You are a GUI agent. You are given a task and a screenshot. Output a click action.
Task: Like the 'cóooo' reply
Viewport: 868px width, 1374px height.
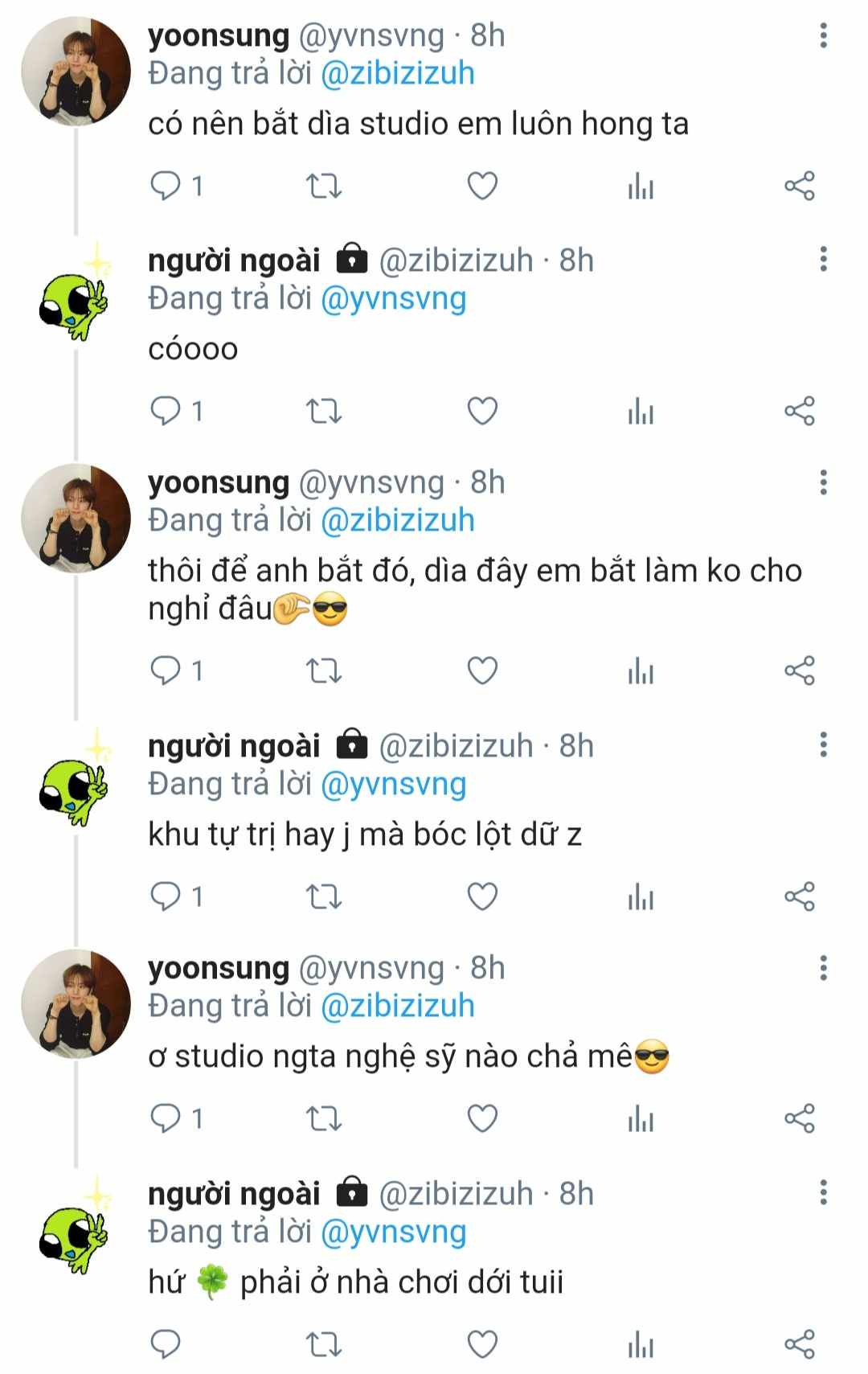[482, 412]
